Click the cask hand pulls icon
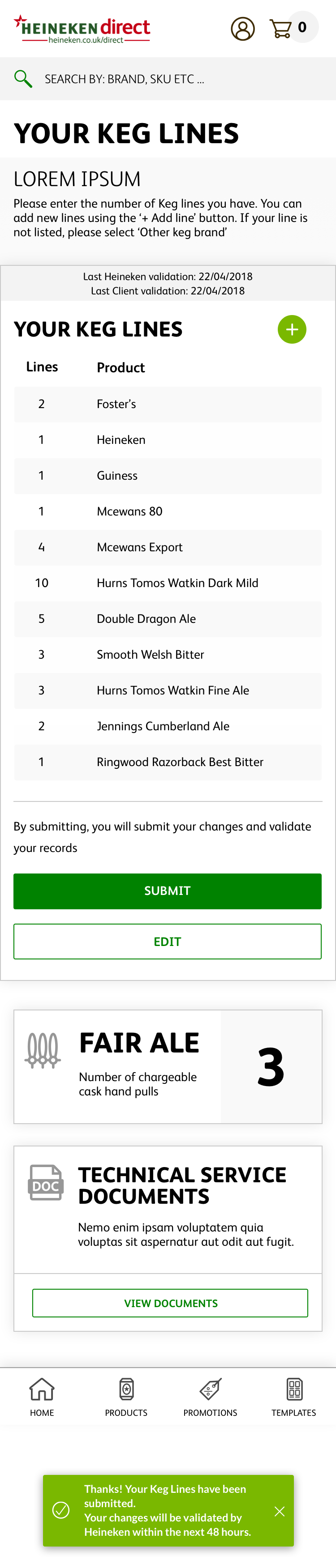The height and width of the screenshot is (1568, 336). tap(43, 1051)
